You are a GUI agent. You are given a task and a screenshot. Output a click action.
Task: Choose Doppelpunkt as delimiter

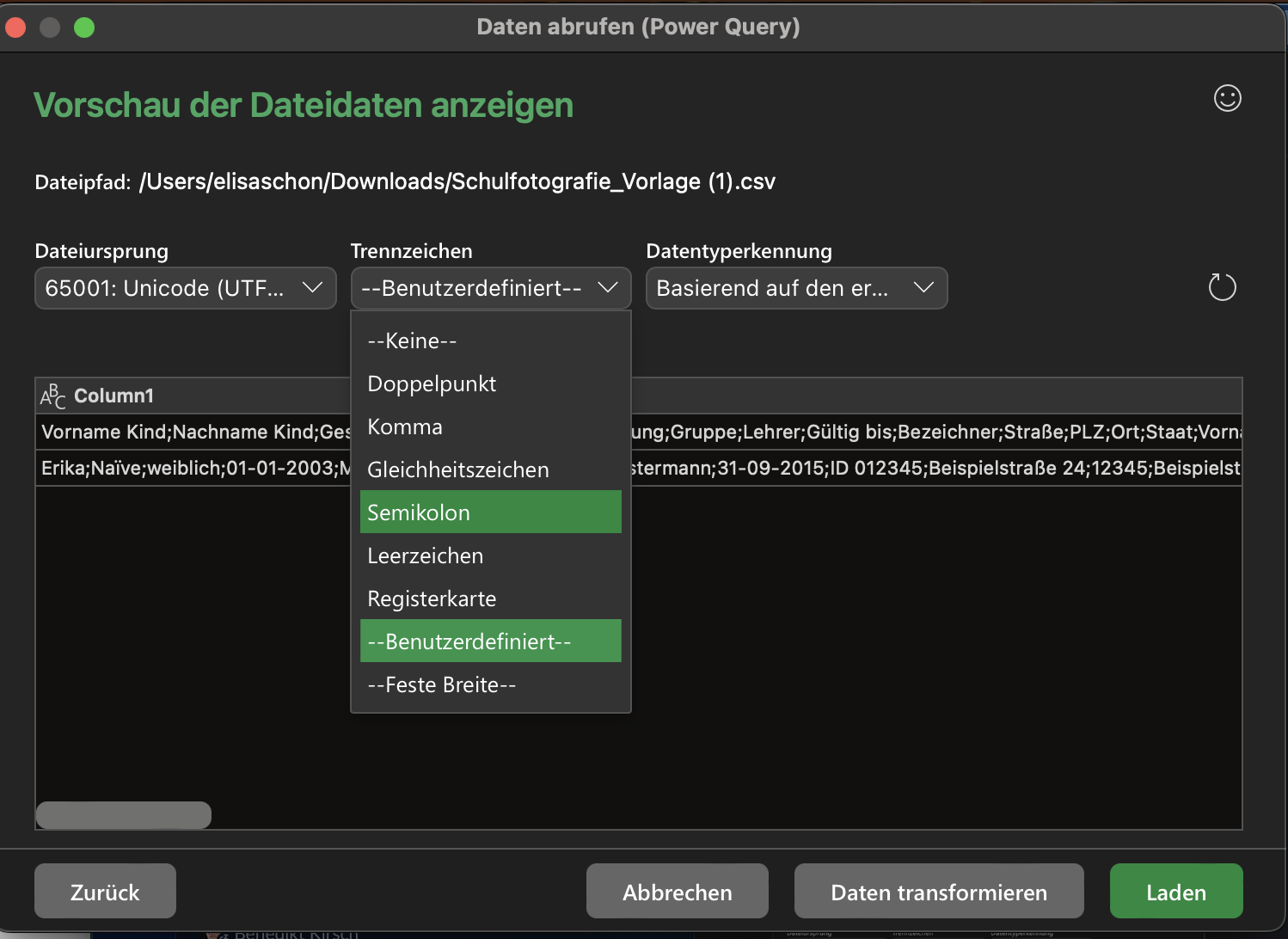click(491, 384)
